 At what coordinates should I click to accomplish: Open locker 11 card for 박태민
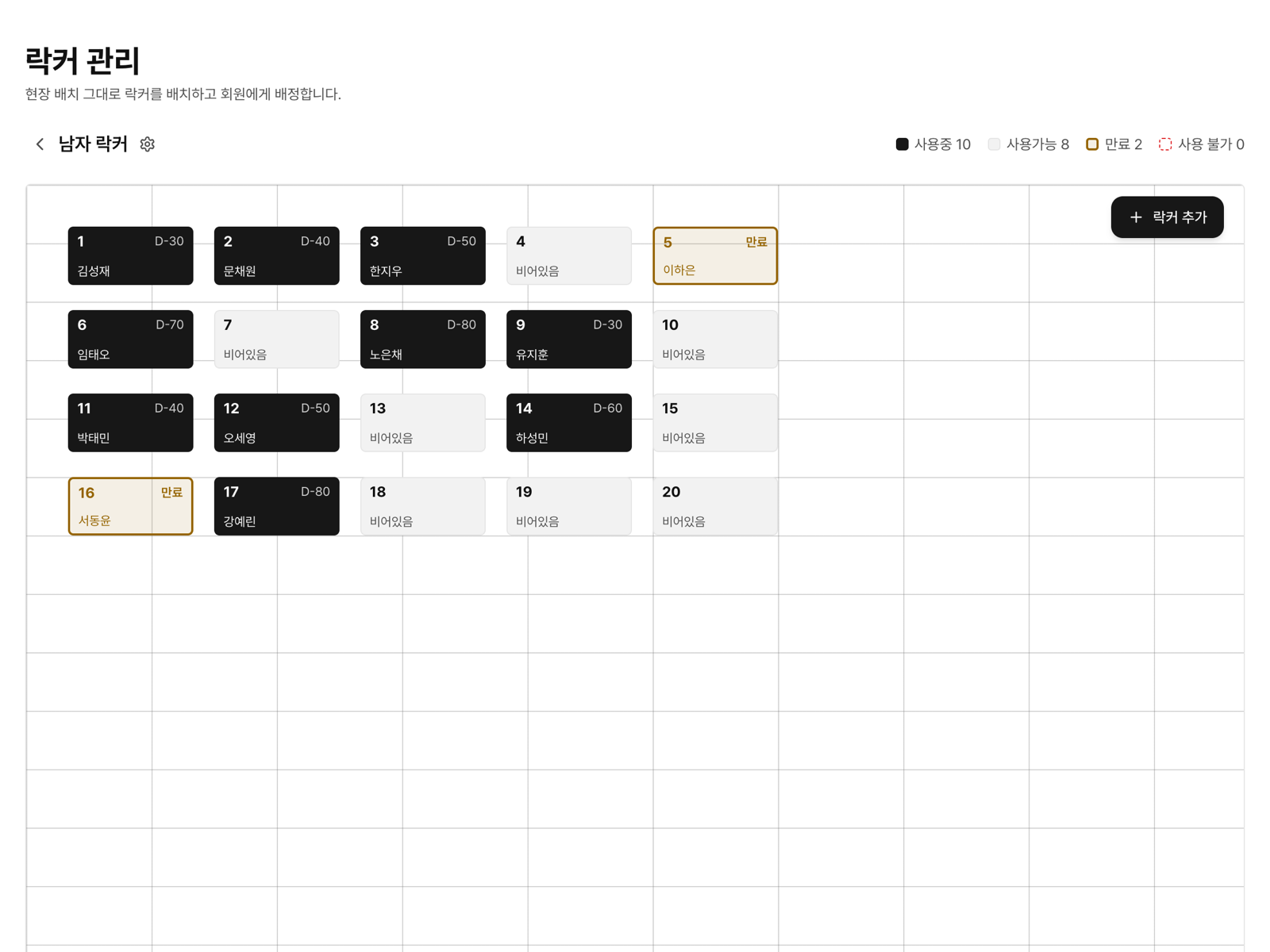pyautogui.click(x=131, y=423)
